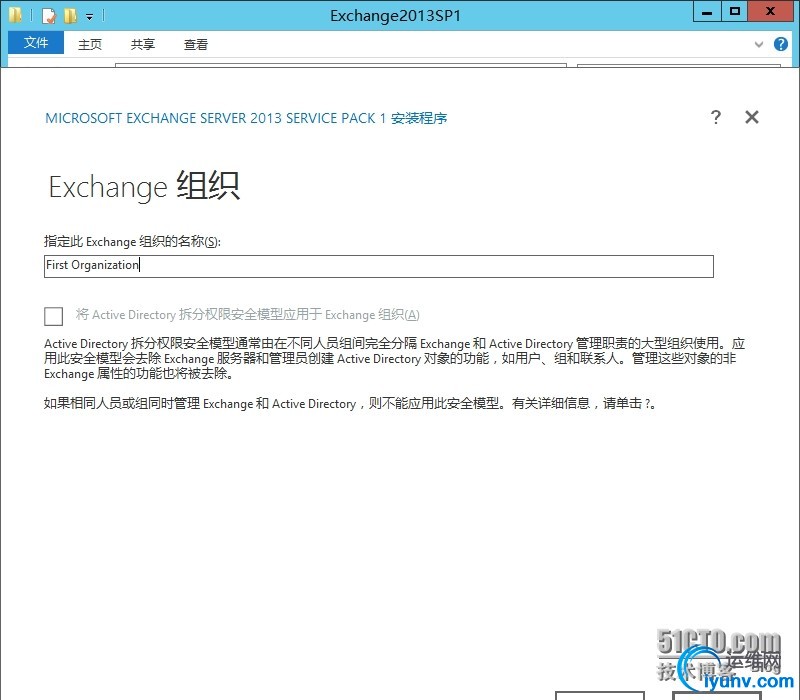Switch to the 查看 ribbon tab
Viewport: 800px width, 700px height.
click(196, 44)
